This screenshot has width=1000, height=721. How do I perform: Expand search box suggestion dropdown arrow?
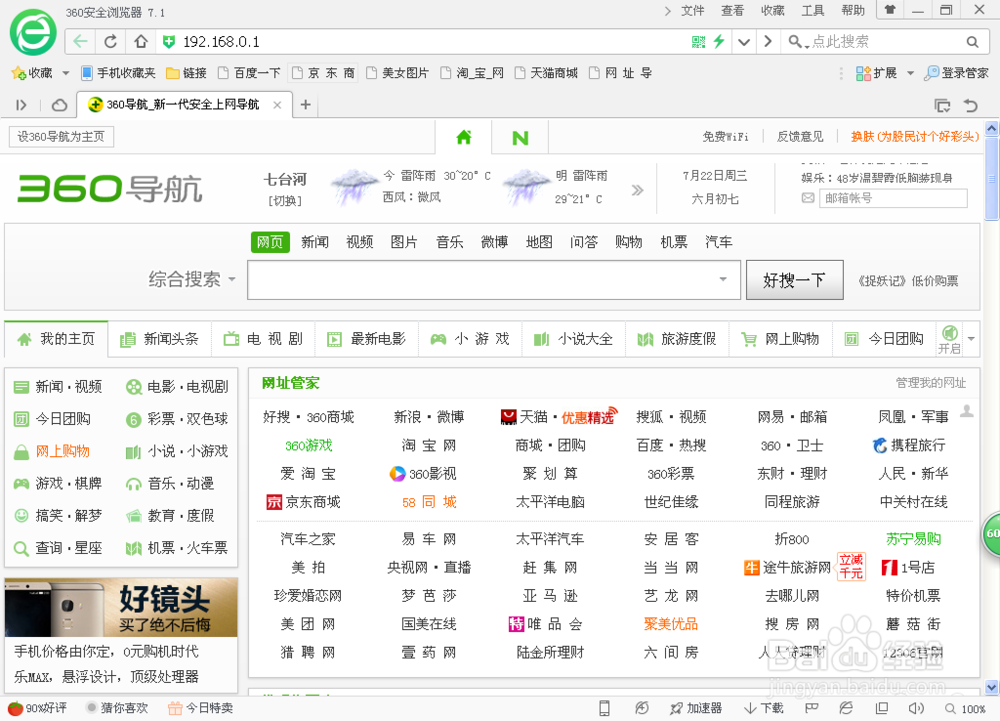[x=723, y=279]
